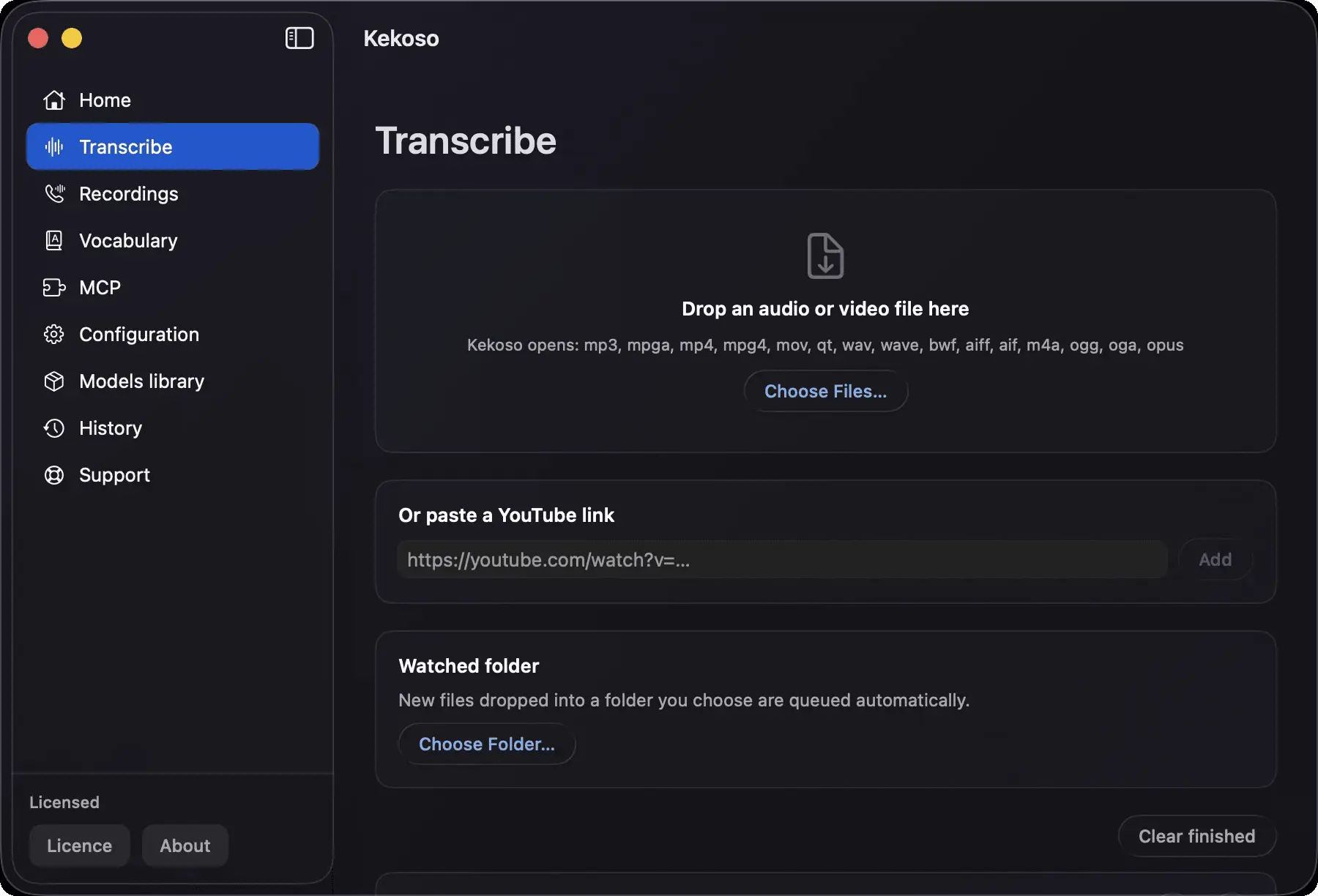Click the large Transcribe page heading
The height and width of the screenshot is (896, 1318).
pos(466,141)
